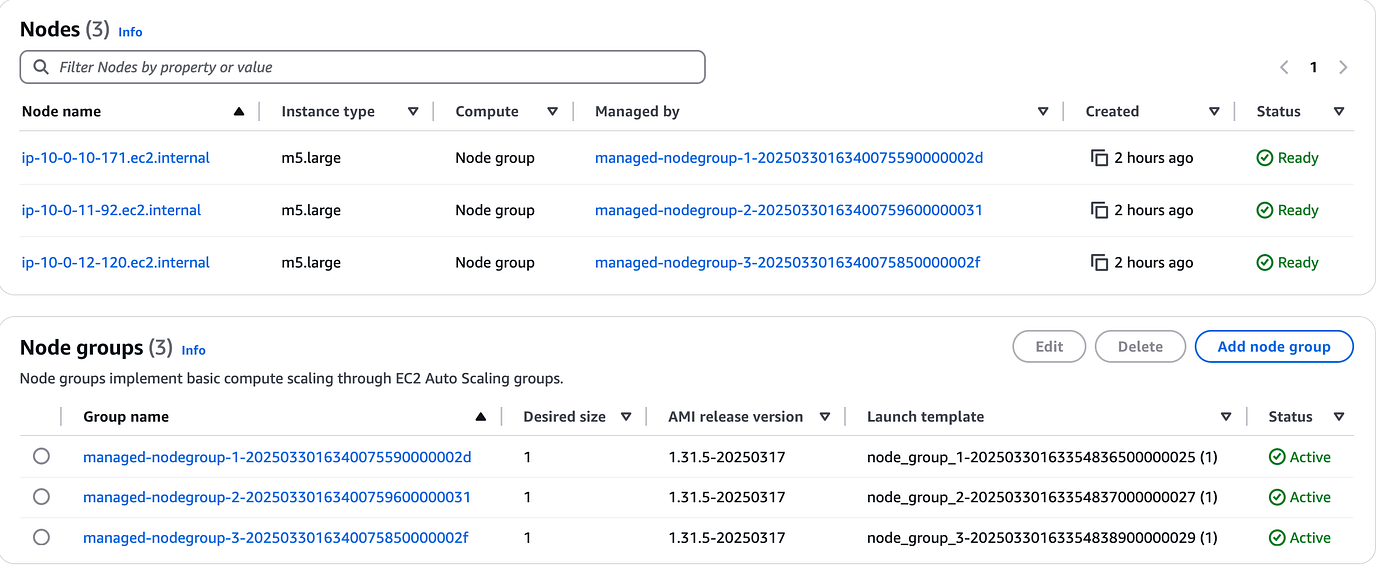Copy created time for ip-10-0-12-120 node

click(1099, 262)
